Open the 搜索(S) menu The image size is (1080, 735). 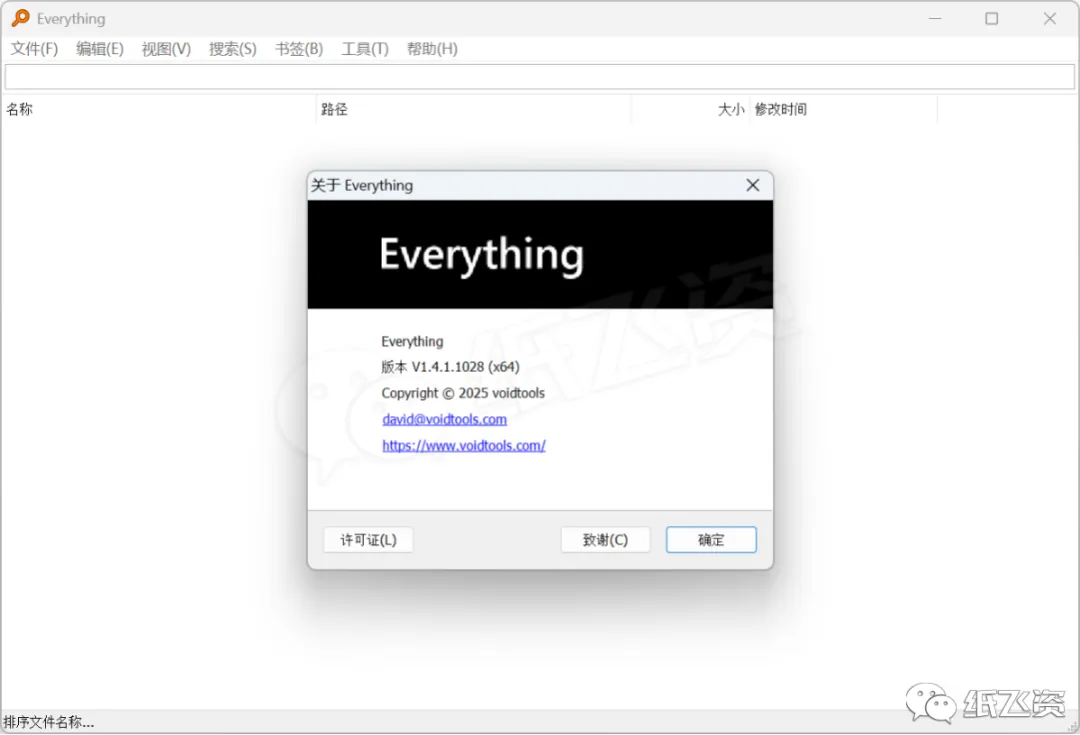[233, 49]
